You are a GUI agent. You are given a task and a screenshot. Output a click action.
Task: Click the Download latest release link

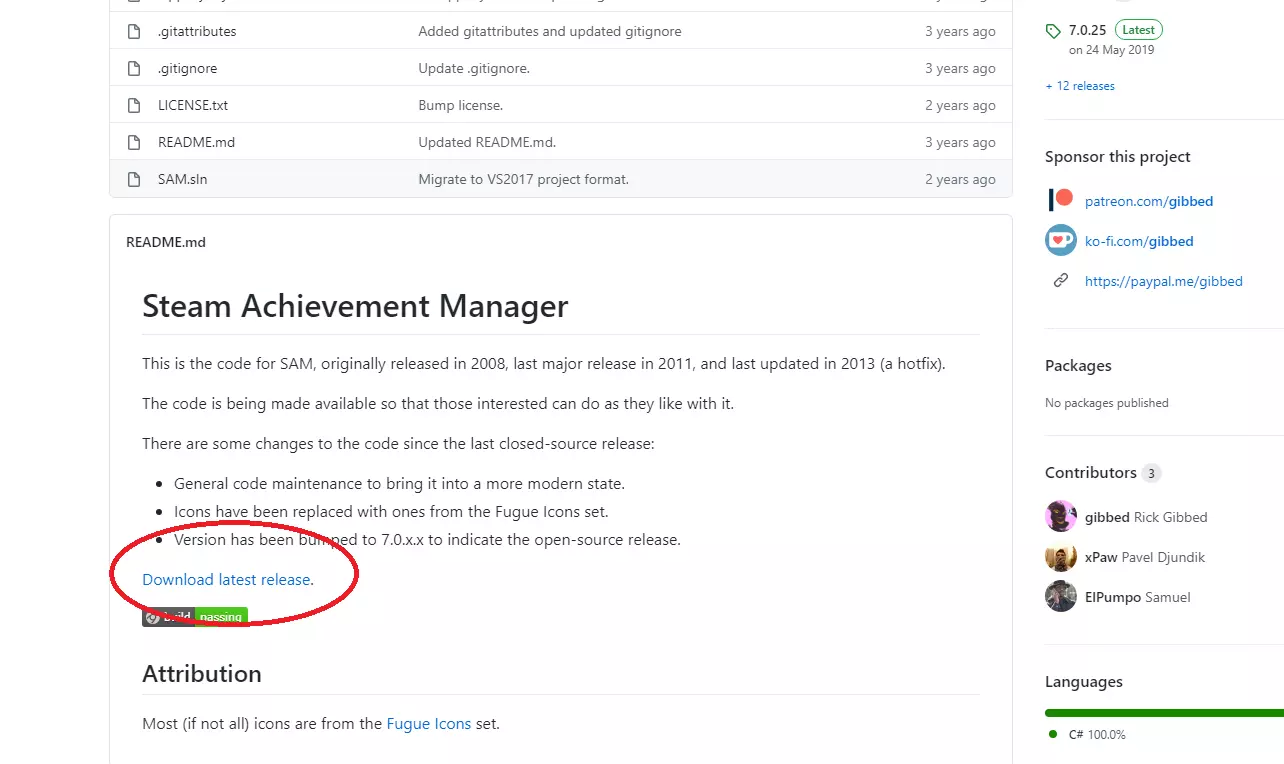(x=226, y=580)
